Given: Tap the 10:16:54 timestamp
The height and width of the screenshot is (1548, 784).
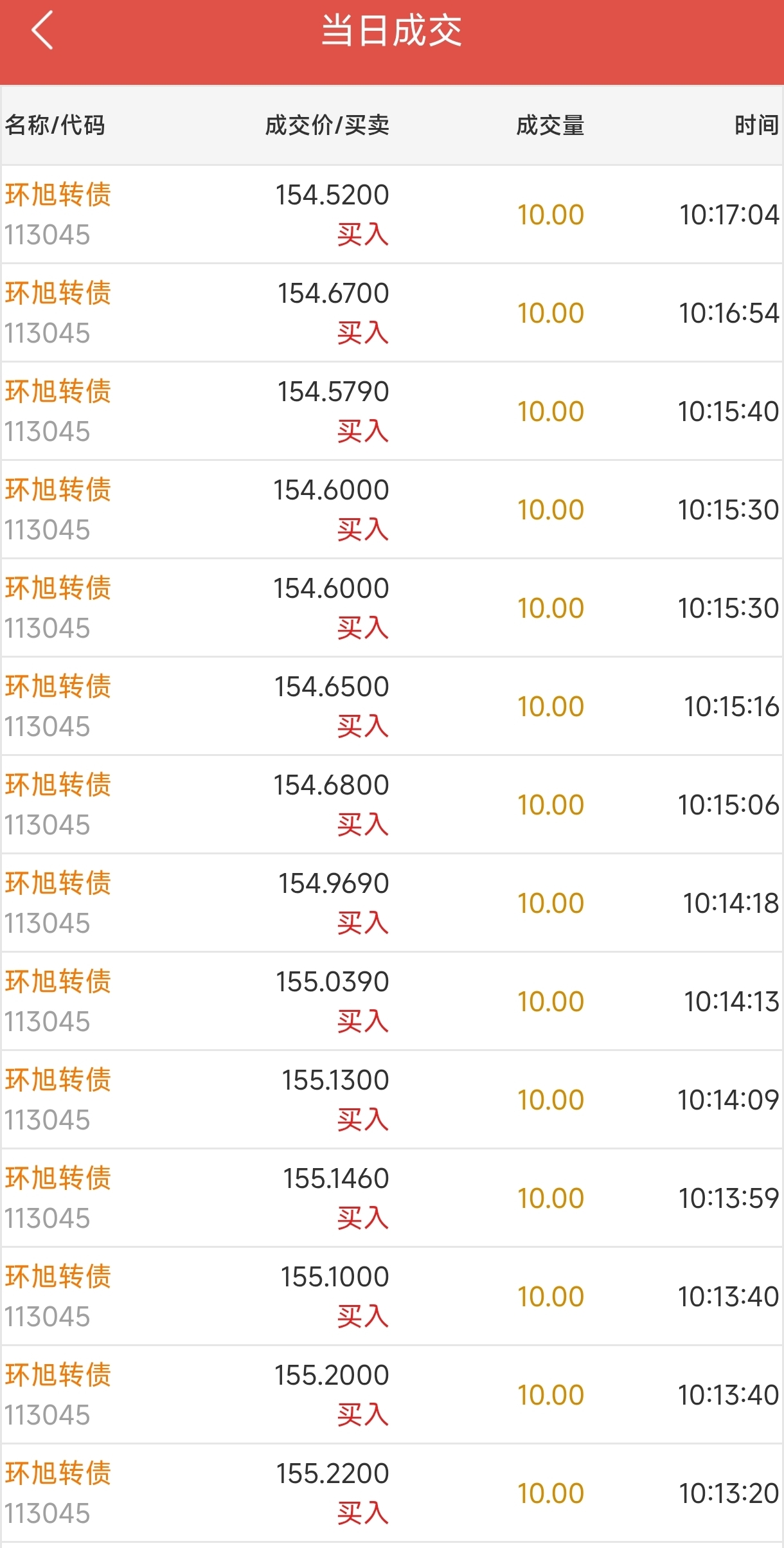Looking at the screenshot, I should 729,313.
